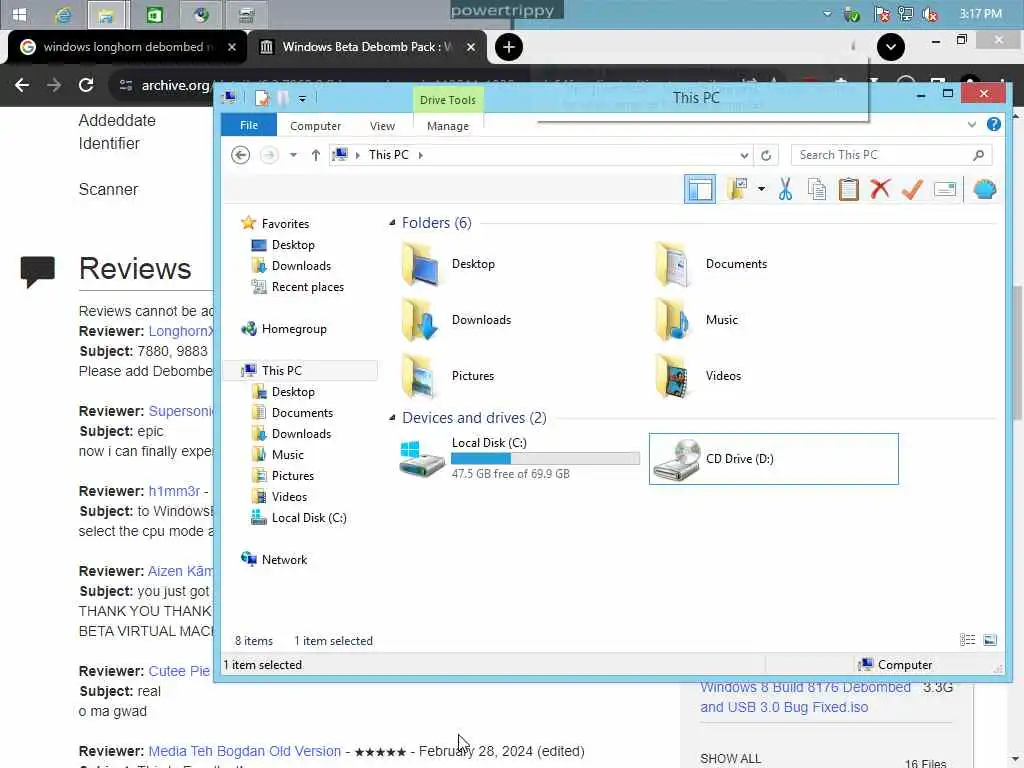Open h1mm3r reviewer link
This screenshot has width=1024, height=768.
[x=174, y=491]
